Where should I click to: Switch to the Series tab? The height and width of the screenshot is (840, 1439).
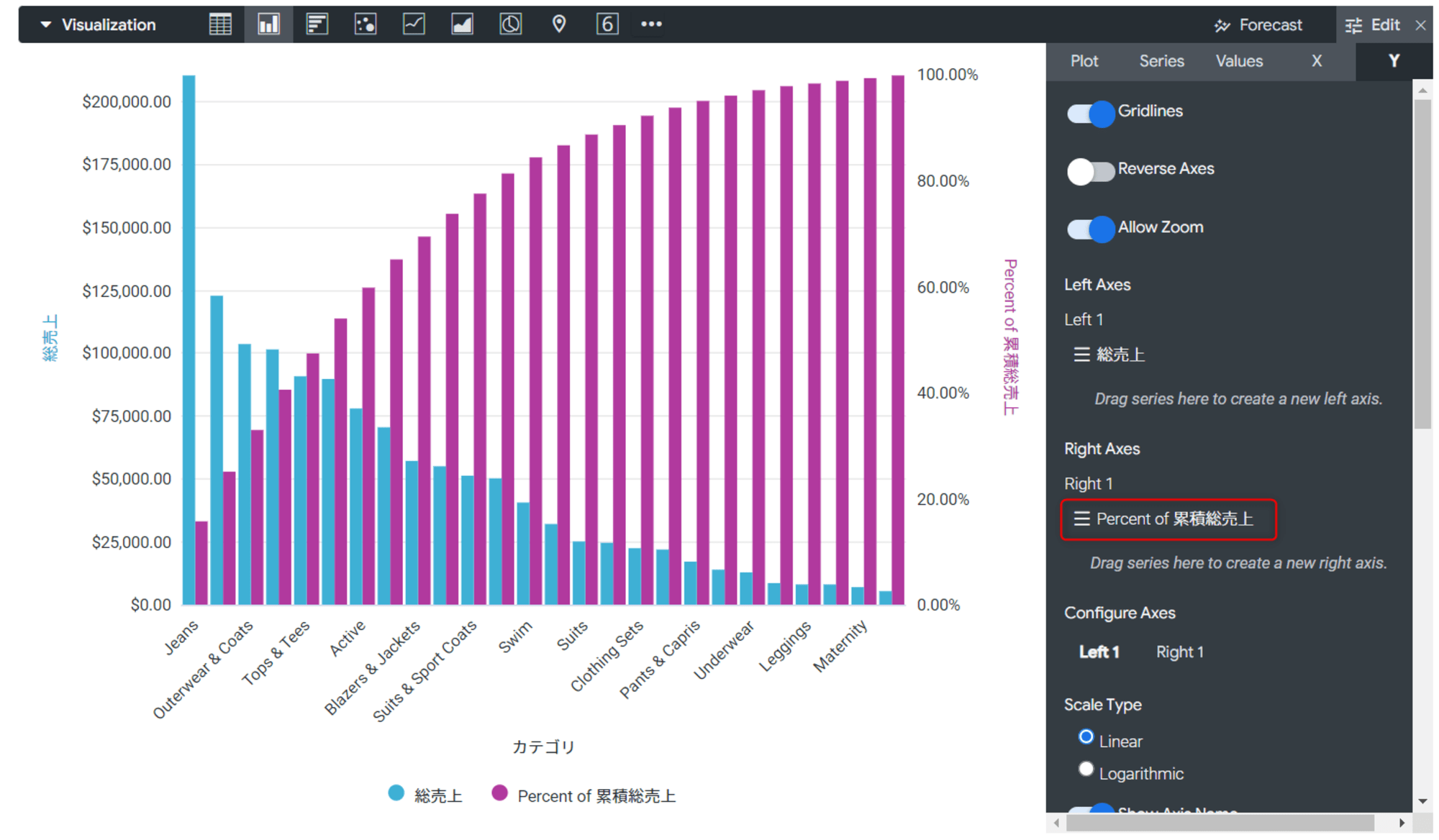[x=1161, y=61]
